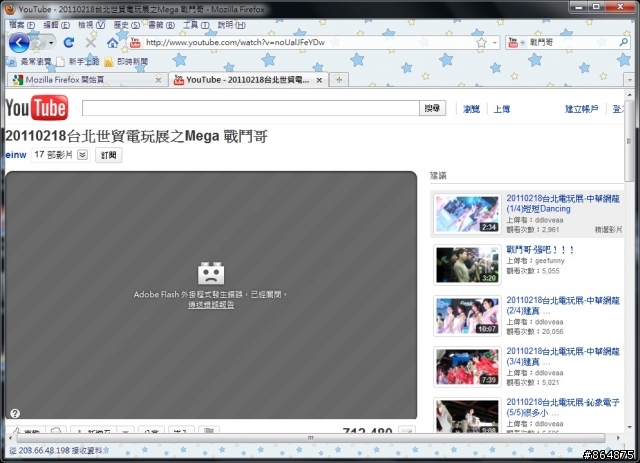Open a new tab with plus button
Screen dimensions: 640x463
click(339, 80)
